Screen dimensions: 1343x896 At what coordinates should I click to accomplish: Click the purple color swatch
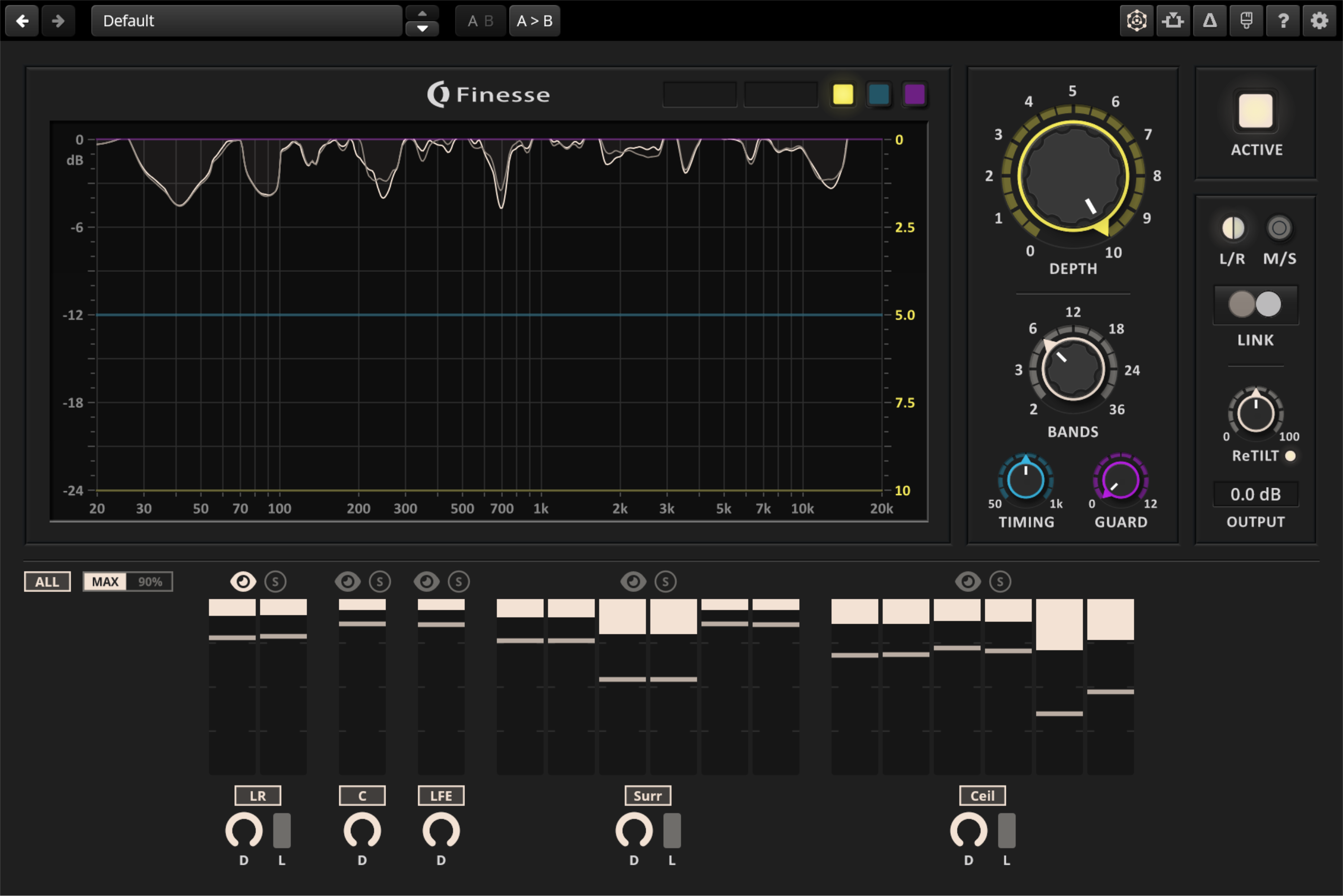pyautogui.click(x=914, y=95)
